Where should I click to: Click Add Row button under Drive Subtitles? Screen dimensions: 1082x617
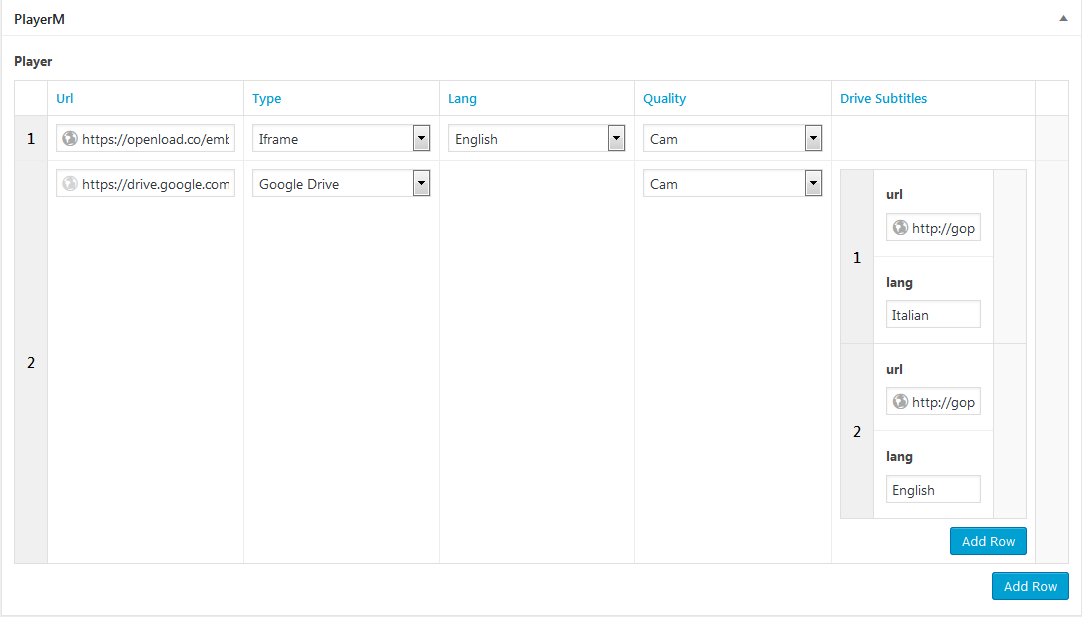pos(988,541)
